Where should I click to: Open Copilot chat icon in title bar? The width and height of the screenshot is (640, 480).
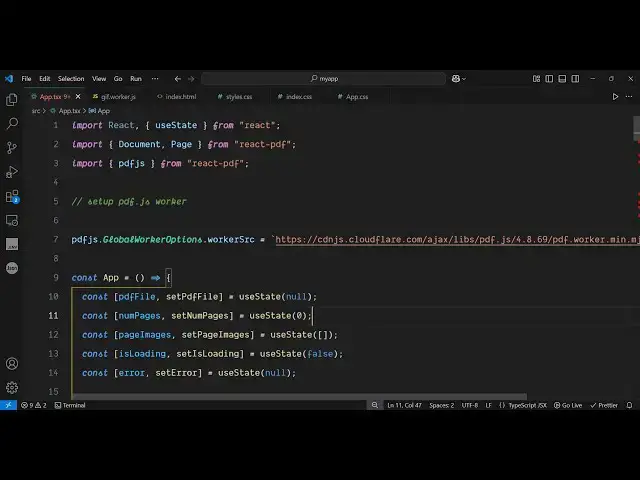456,79
